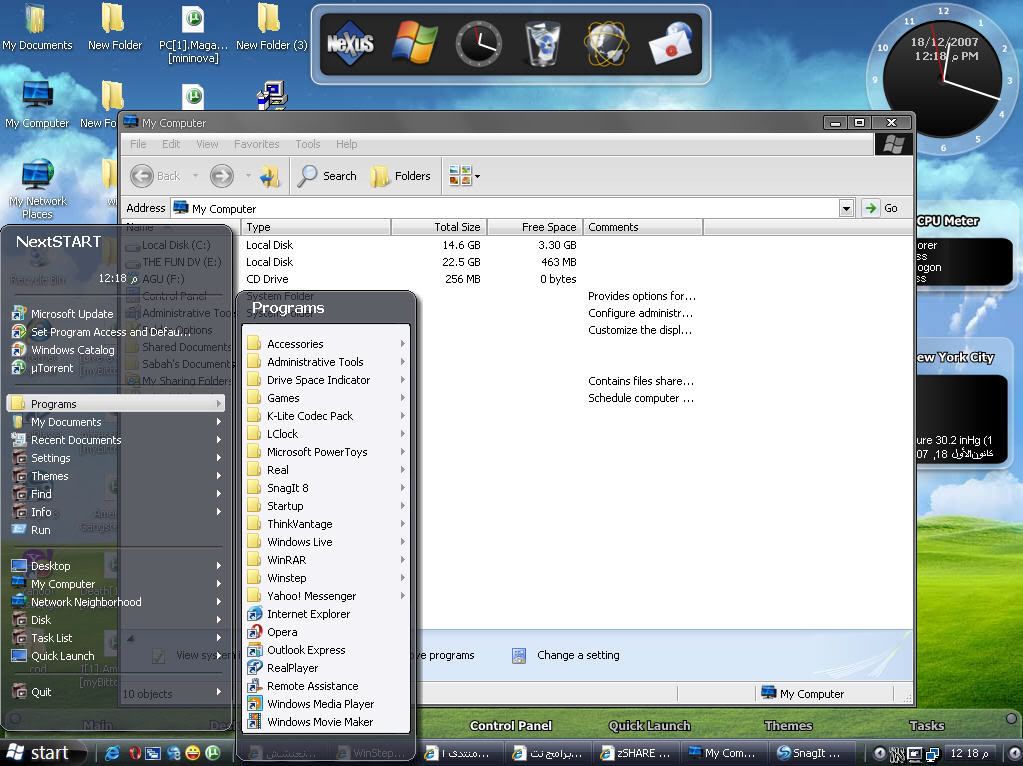
Task: Open the Nexus logo icon in dock
Action: (350, 44)
